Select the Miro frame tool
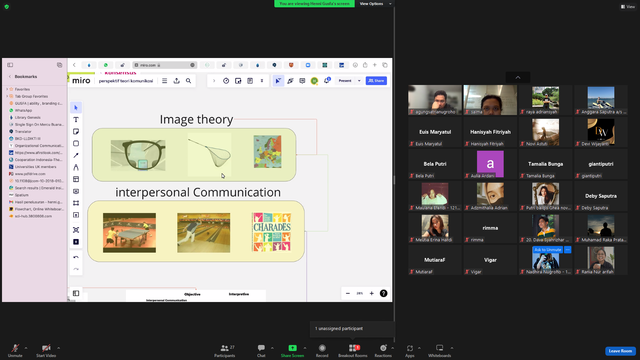Viewport: 640px width, 360px height. [x=76, y=203]
